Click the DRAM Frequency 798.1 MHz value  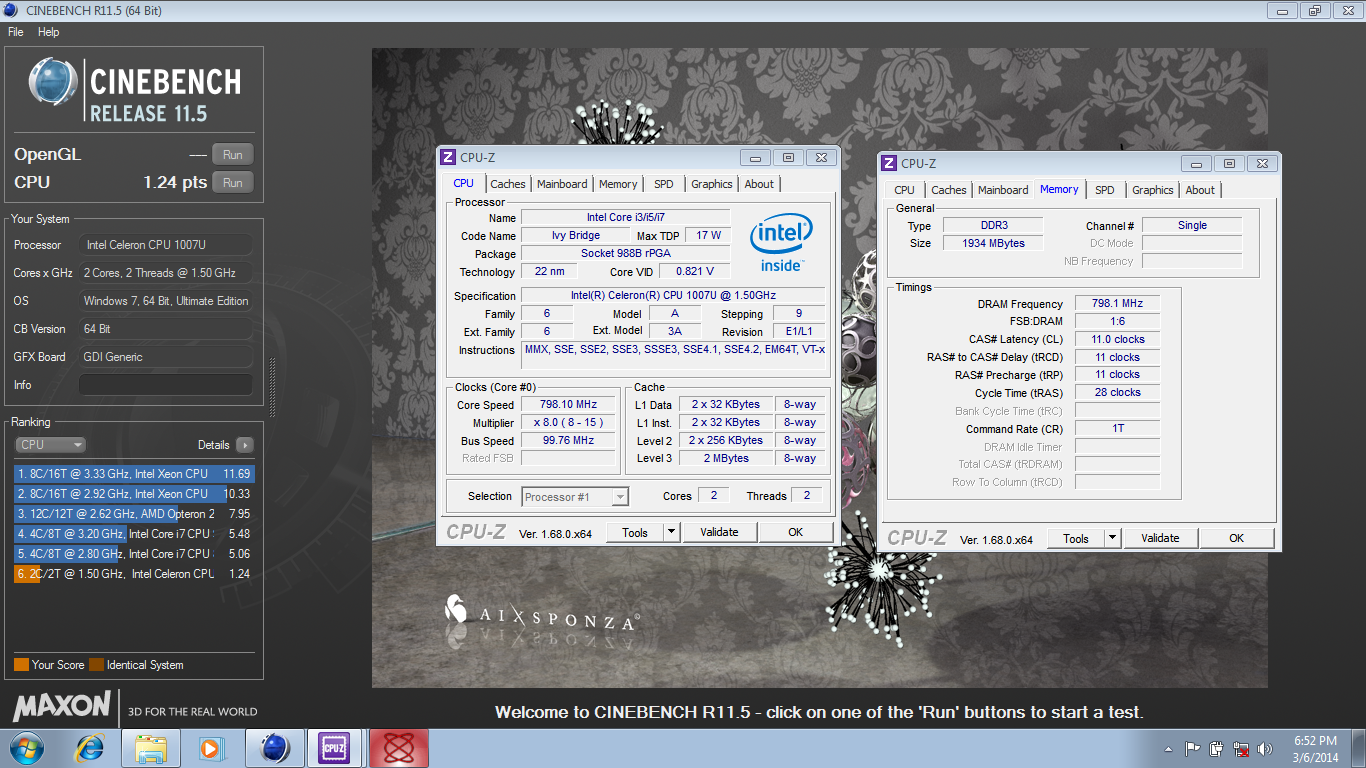click(1118, 304)
